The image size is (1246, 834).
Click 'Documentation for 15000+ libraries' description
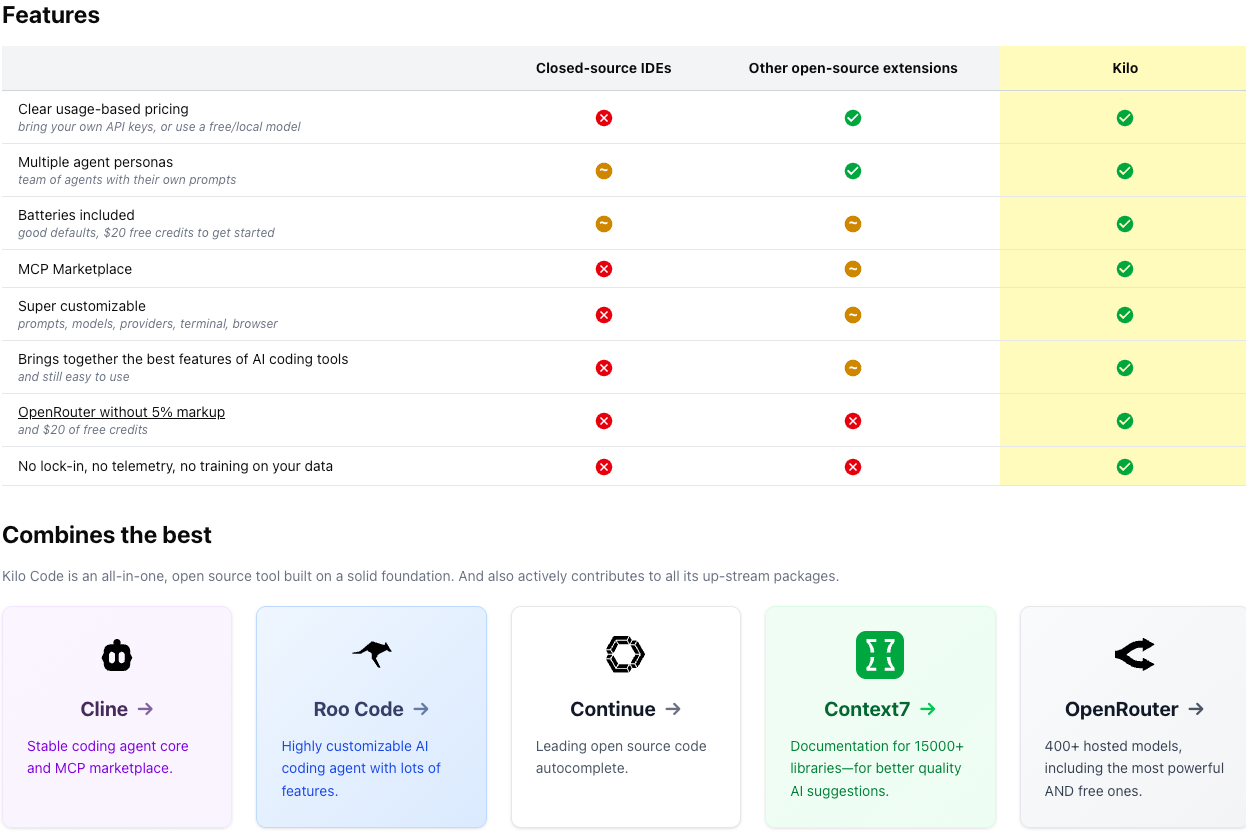[877, 768]
